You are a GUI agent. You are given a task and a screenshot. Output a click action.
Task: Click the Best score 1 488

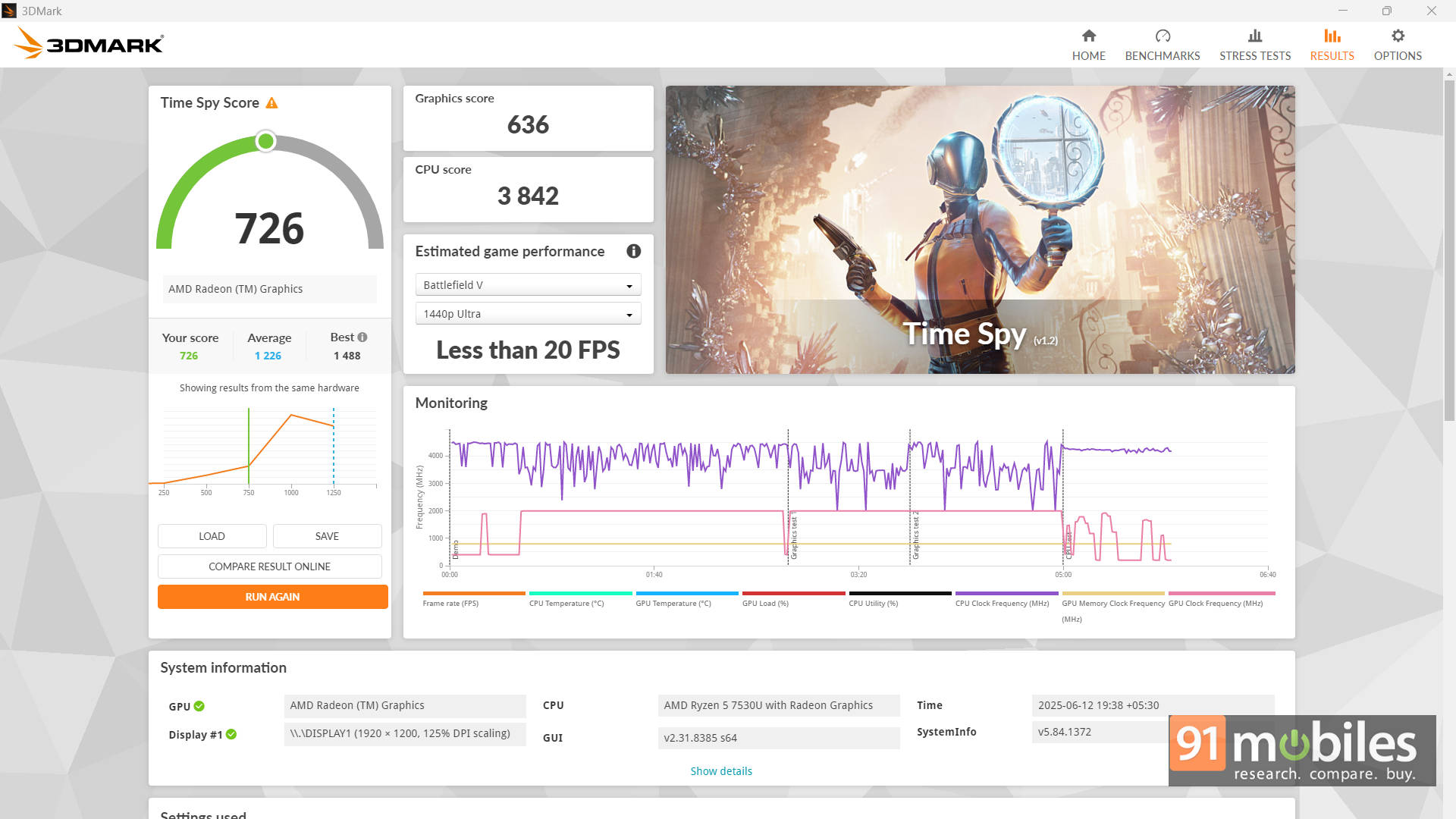[347, 356]
